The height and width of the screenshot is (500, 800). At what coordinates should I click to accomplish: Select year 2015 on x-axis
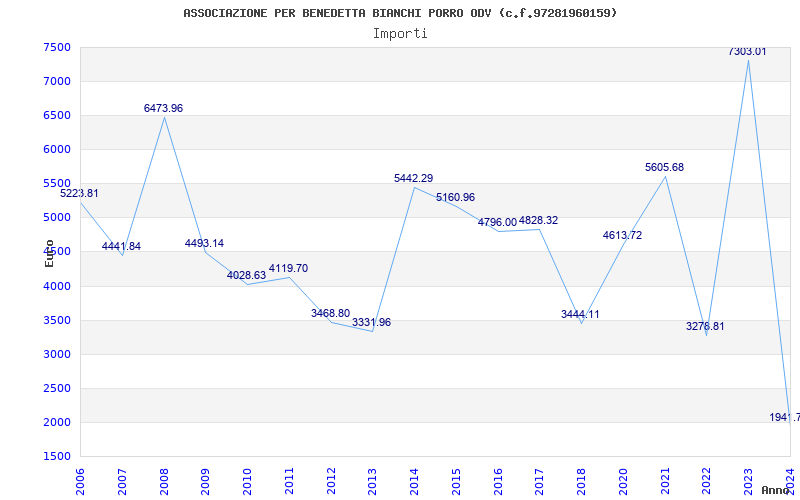pyautogui.click(x=456, y=481)
